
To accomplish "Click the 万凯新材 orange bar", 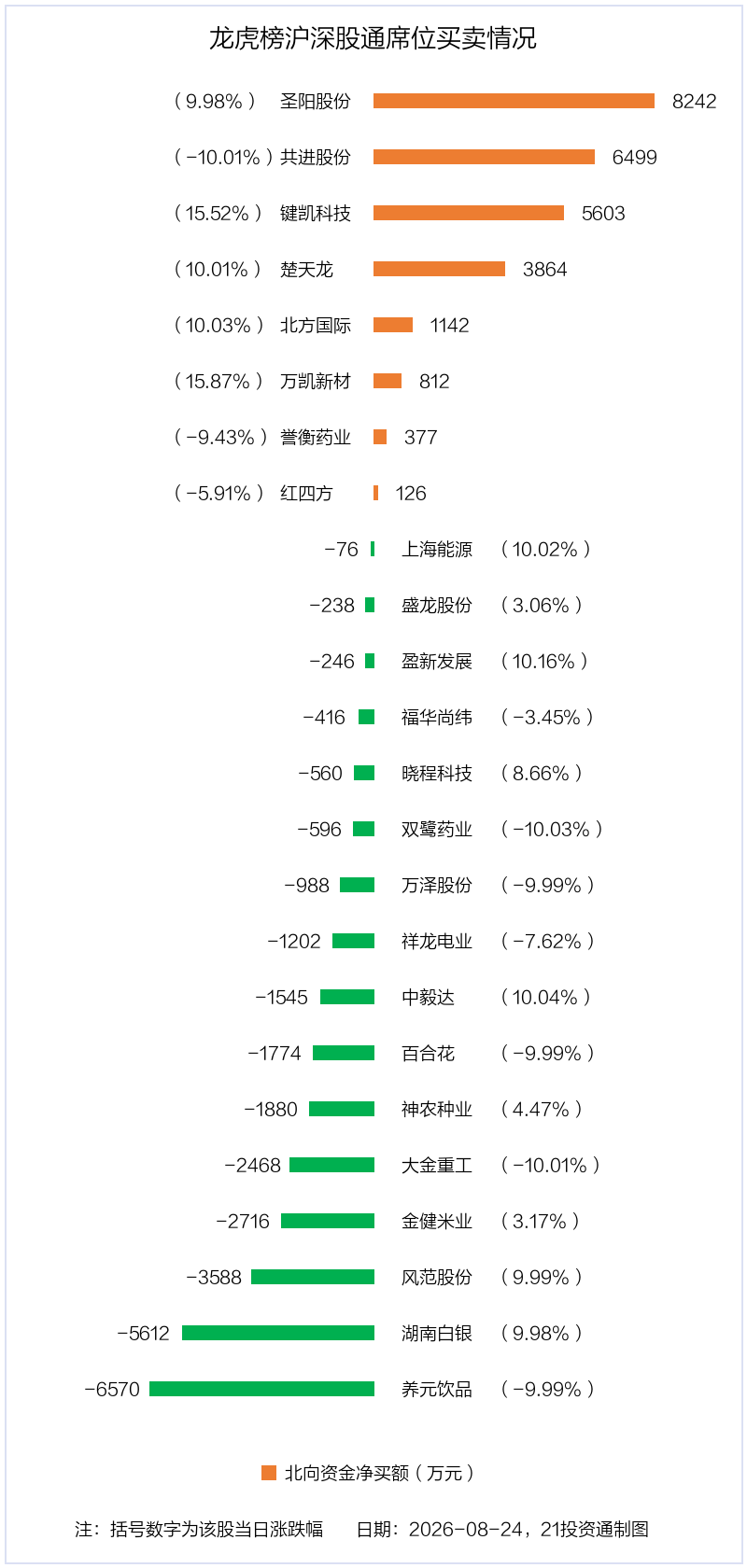I will (x=388, y=381).
